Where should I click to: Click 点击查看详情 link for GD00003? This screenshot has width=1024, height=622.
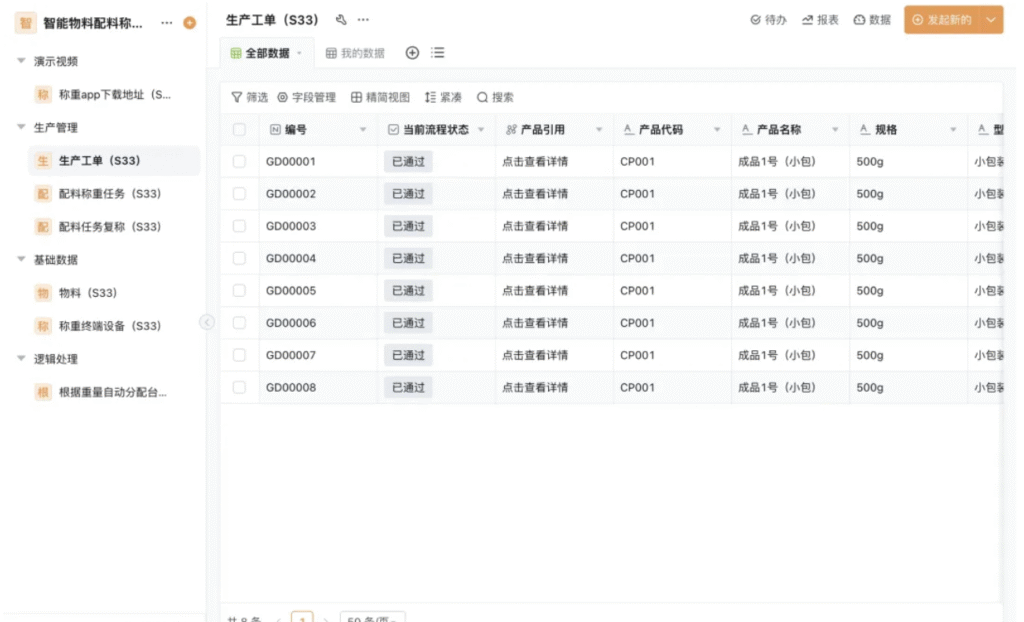click(535, 226)
